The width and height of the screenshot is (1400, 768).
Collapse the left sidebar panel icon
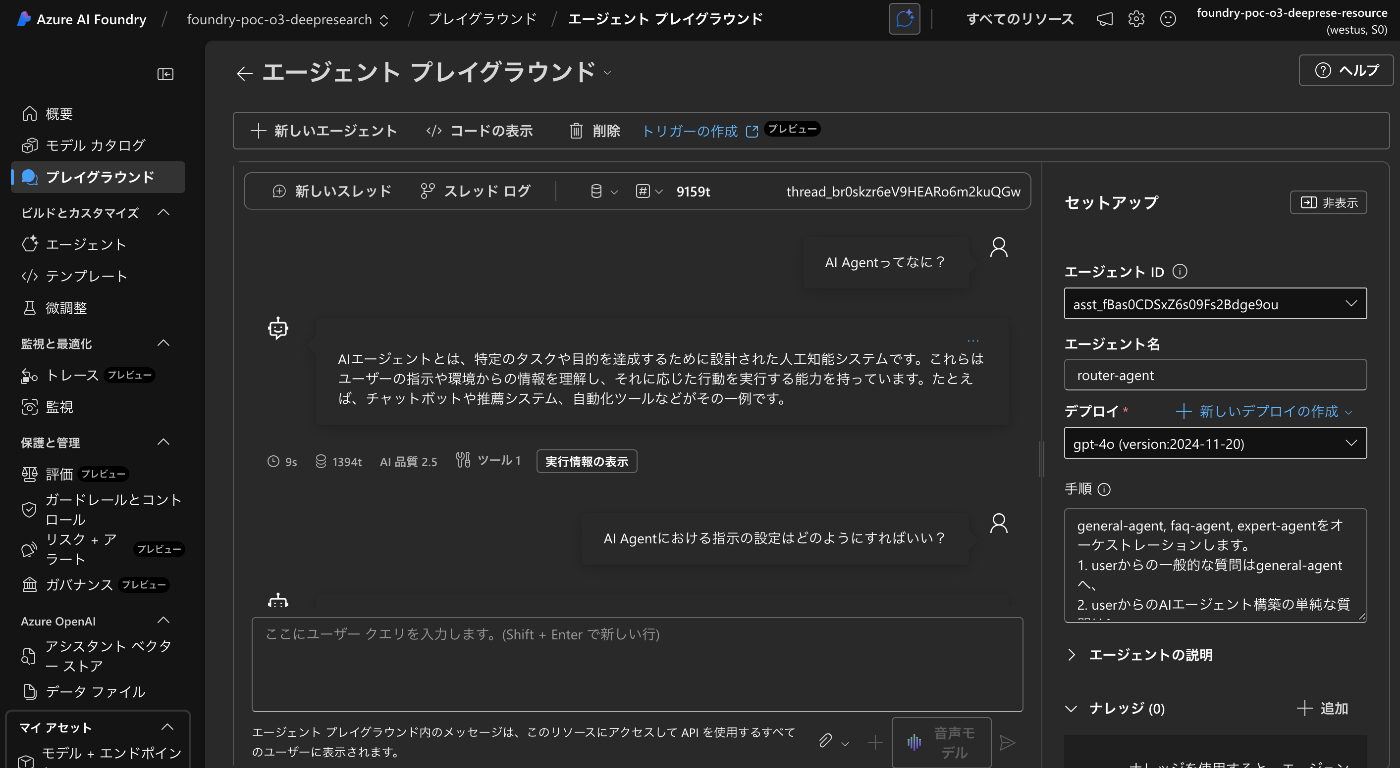166,74
